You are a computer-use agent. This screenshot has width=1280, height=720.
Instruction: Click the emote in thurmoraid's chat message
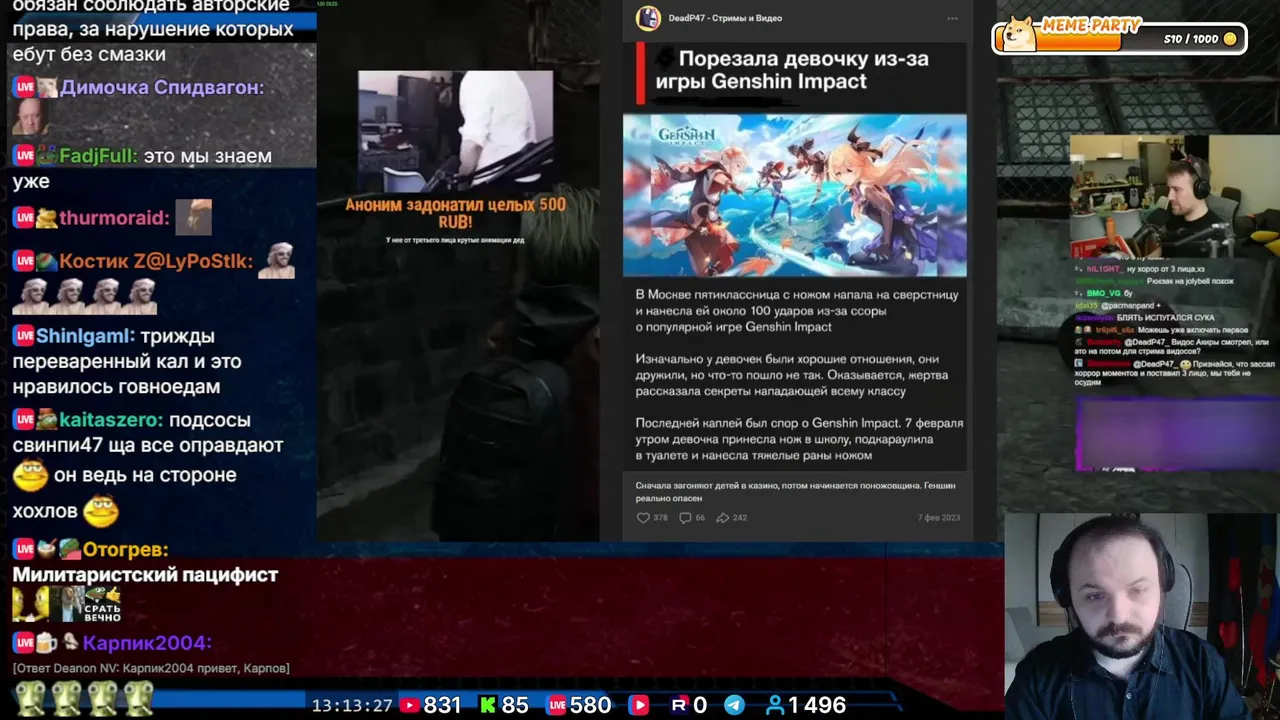194,217
